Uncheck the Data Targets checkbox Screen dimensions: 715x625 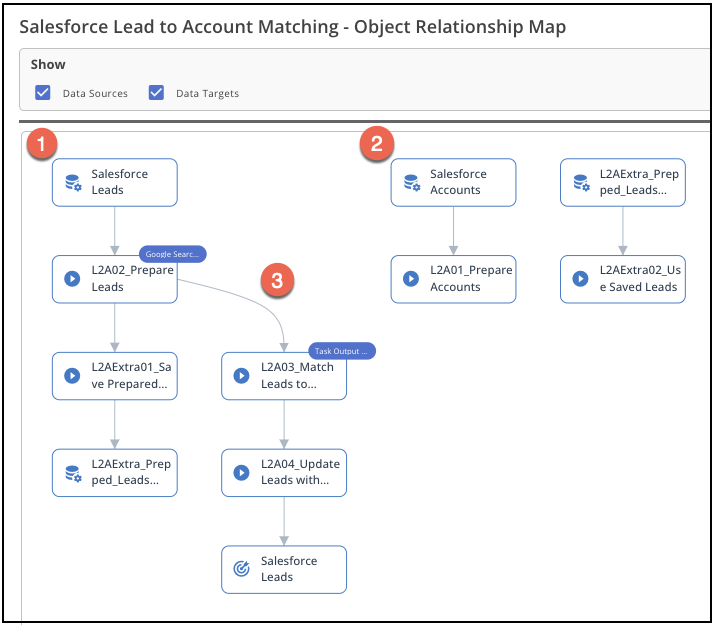[156, 93]
